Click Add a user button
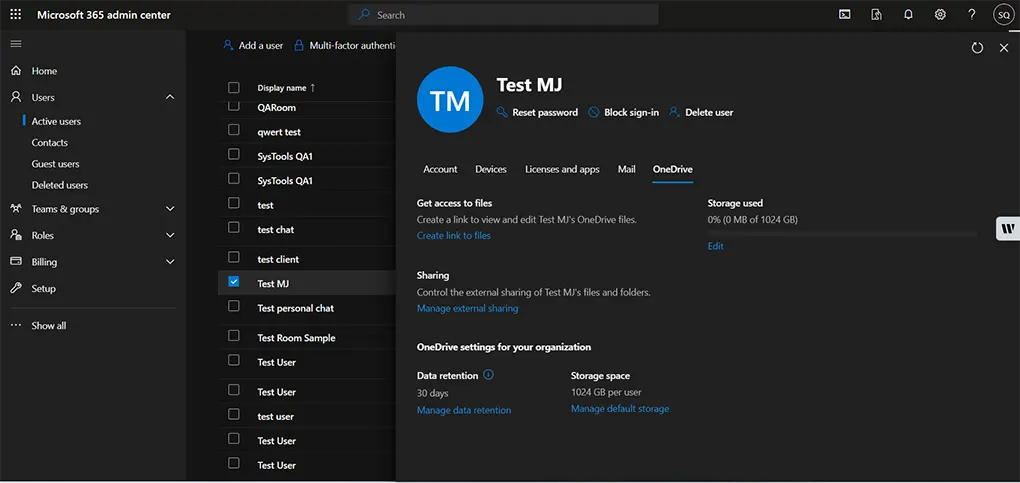1020x483 pixels. (253, 46)
